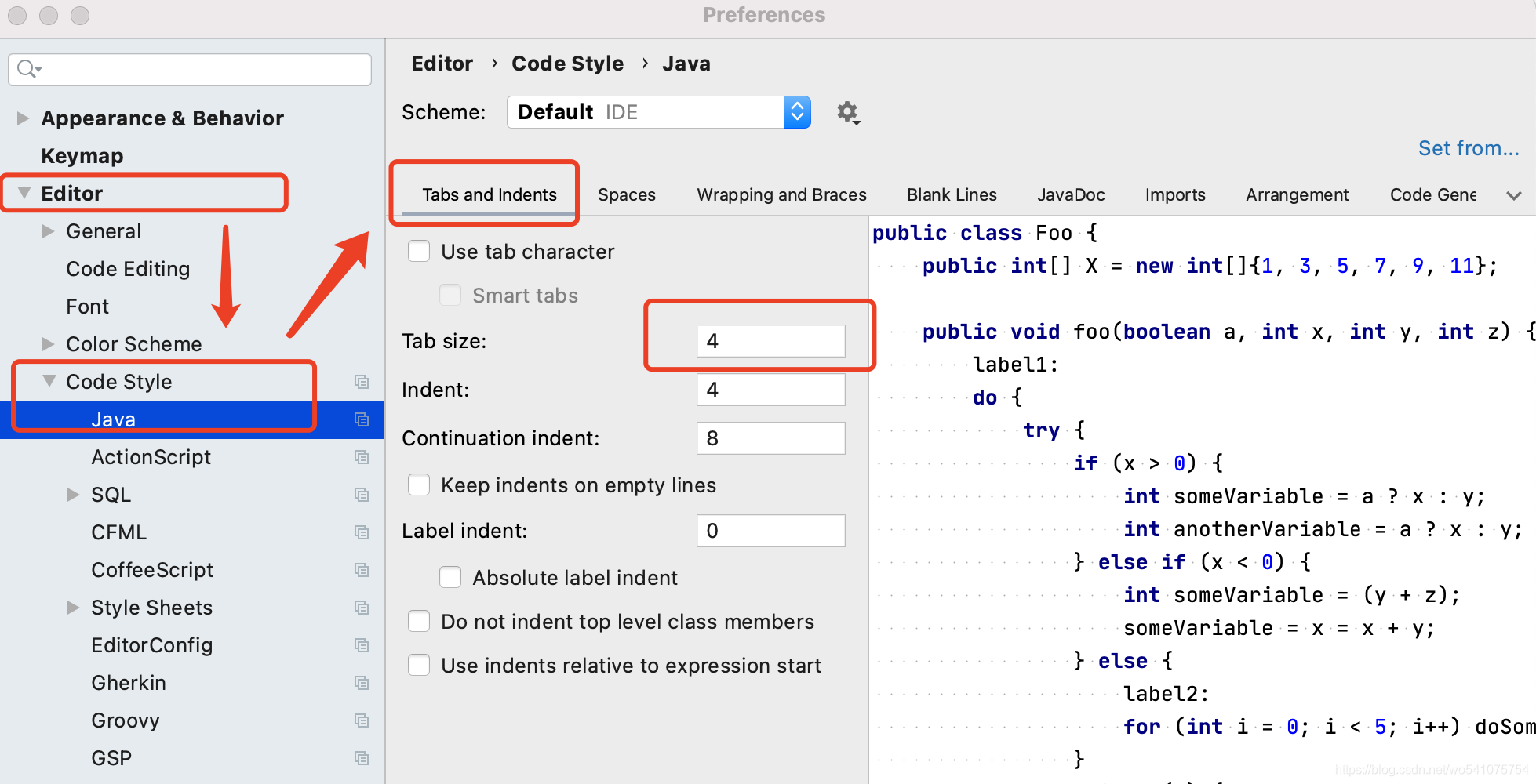This screenshot has height=784, width=1536.
Task: Select Keymap in the sidebar
Action: click(82, 156)
